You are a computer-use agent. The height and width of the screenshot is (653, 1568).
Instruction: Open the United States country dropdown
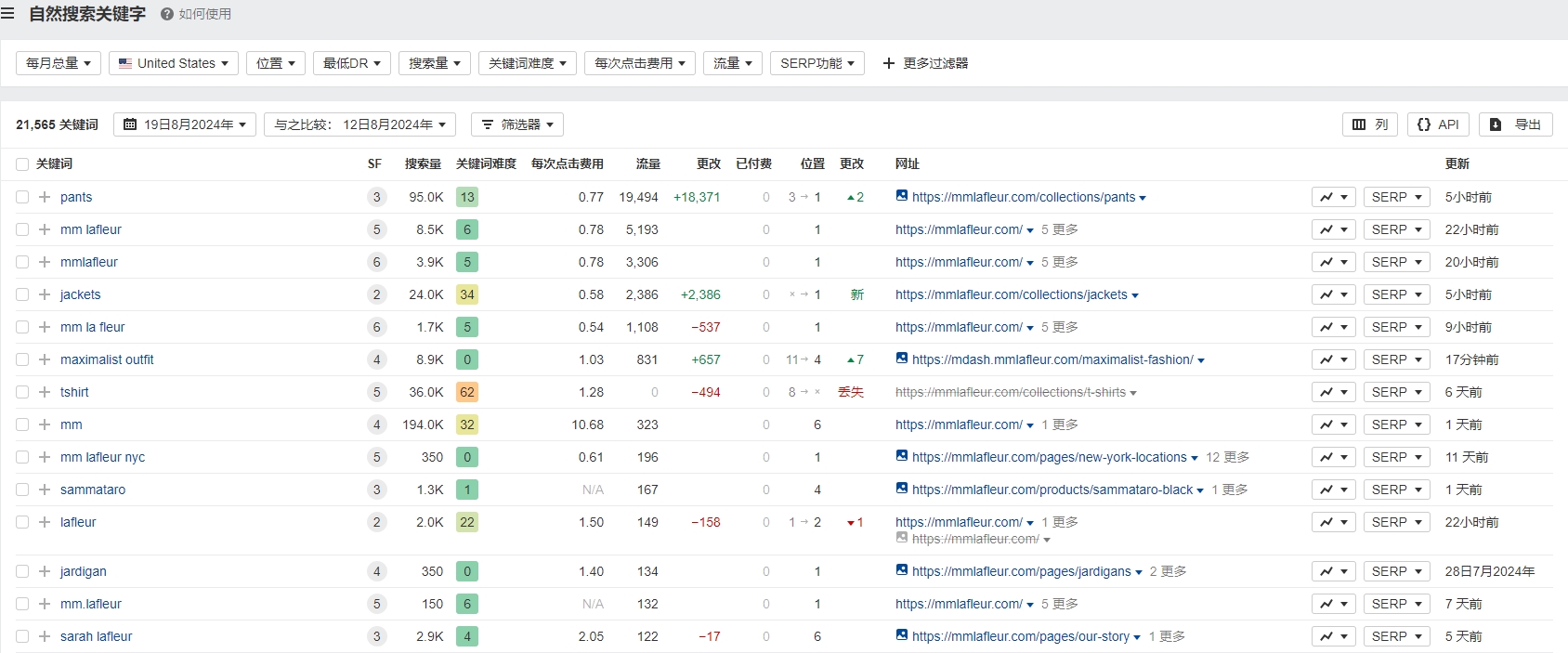(x=174, y=63)
